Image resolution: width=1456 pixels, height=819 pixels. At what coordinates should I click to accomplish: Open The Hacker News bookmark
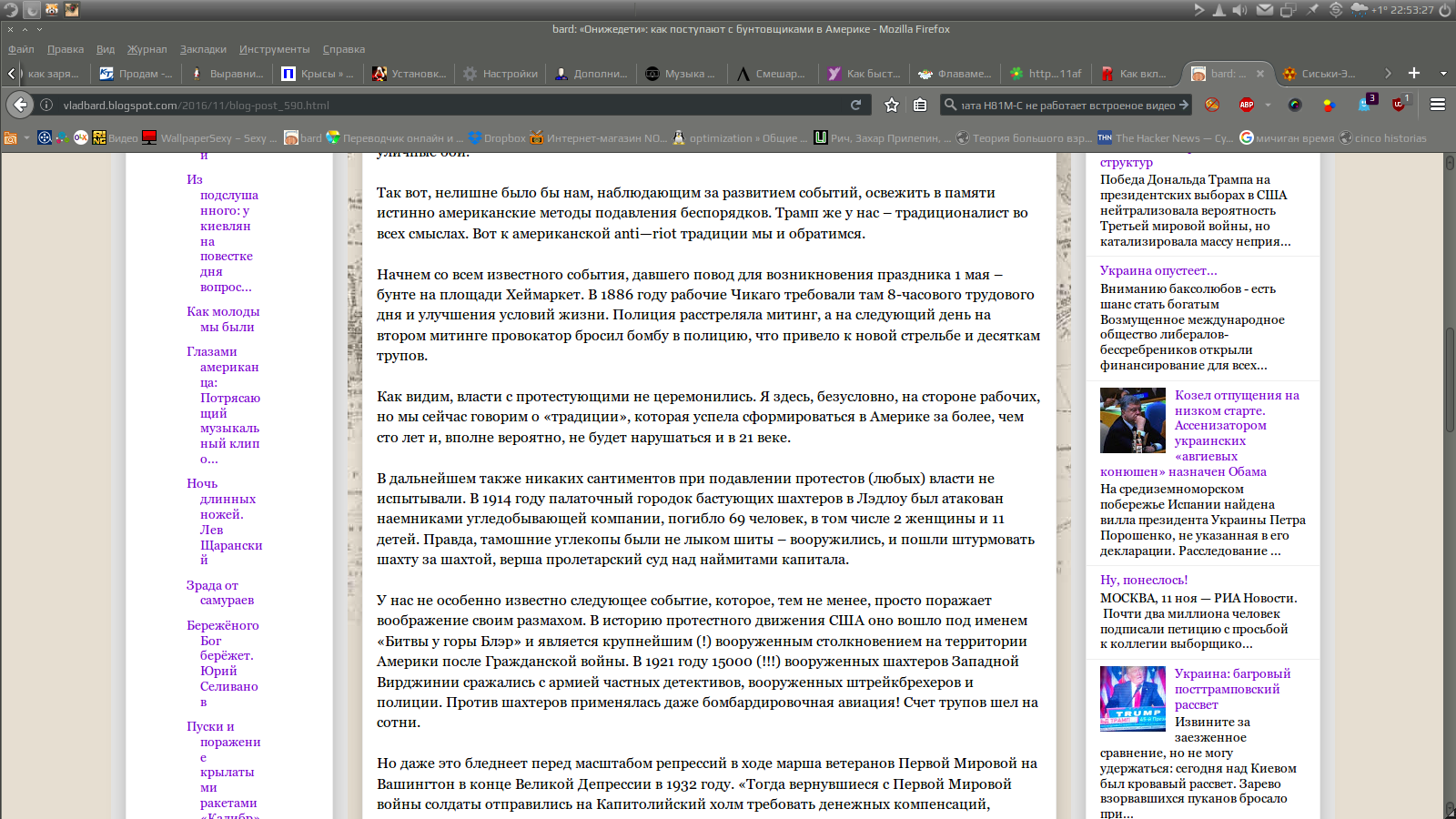click(1166, 138)
